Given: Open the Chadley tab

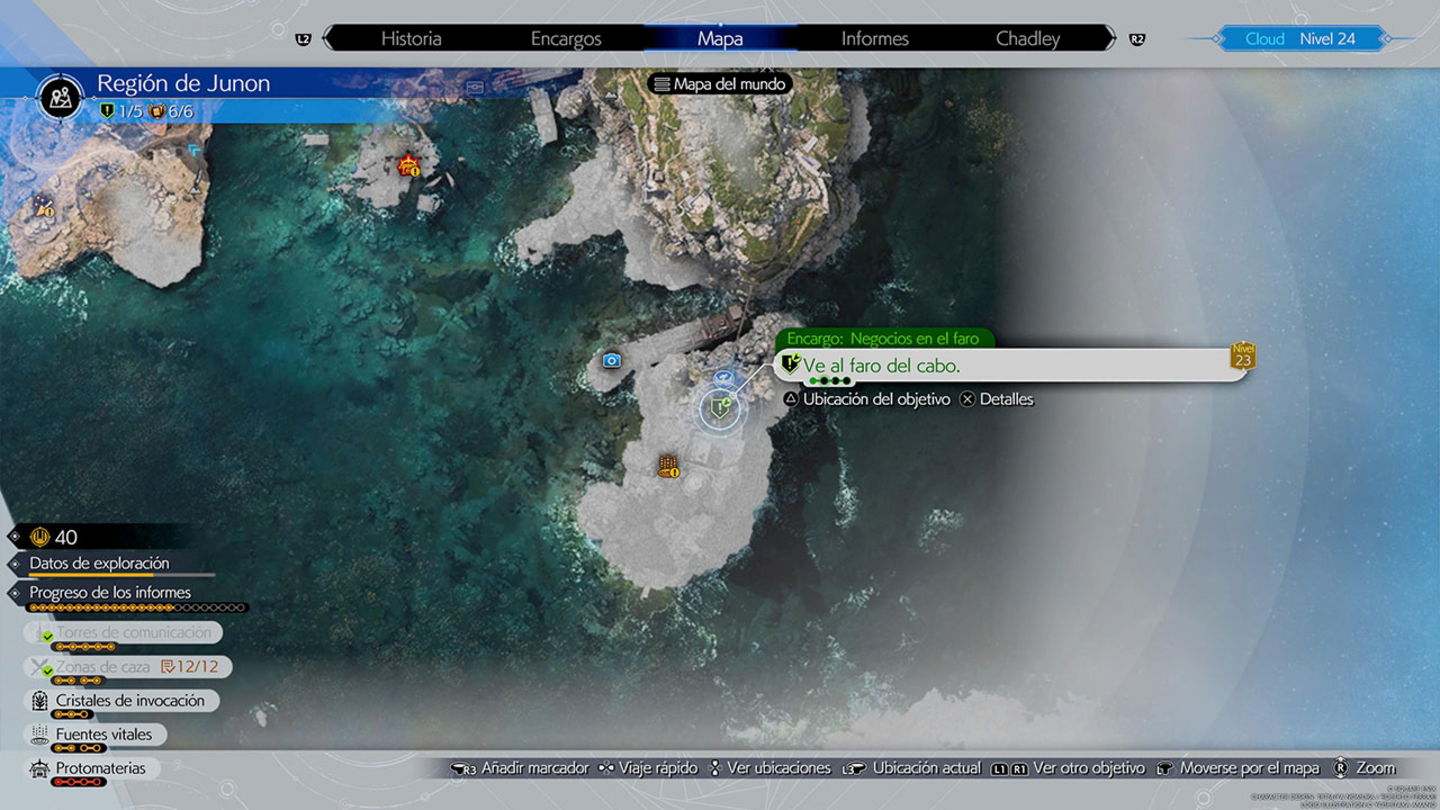Looking at the screenshot, I should coord(1028,39).
